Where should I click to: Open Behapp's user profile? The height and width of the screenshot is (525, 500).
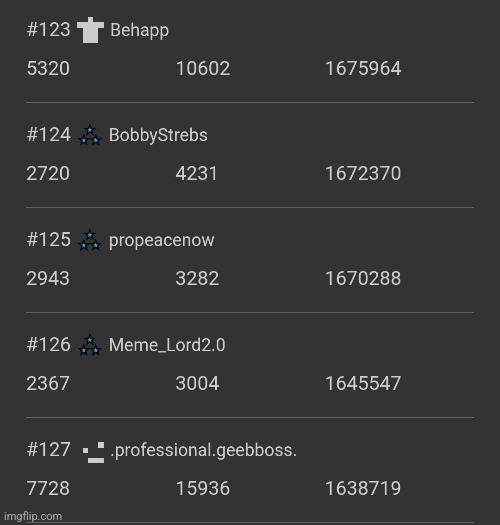click(140, 30)
